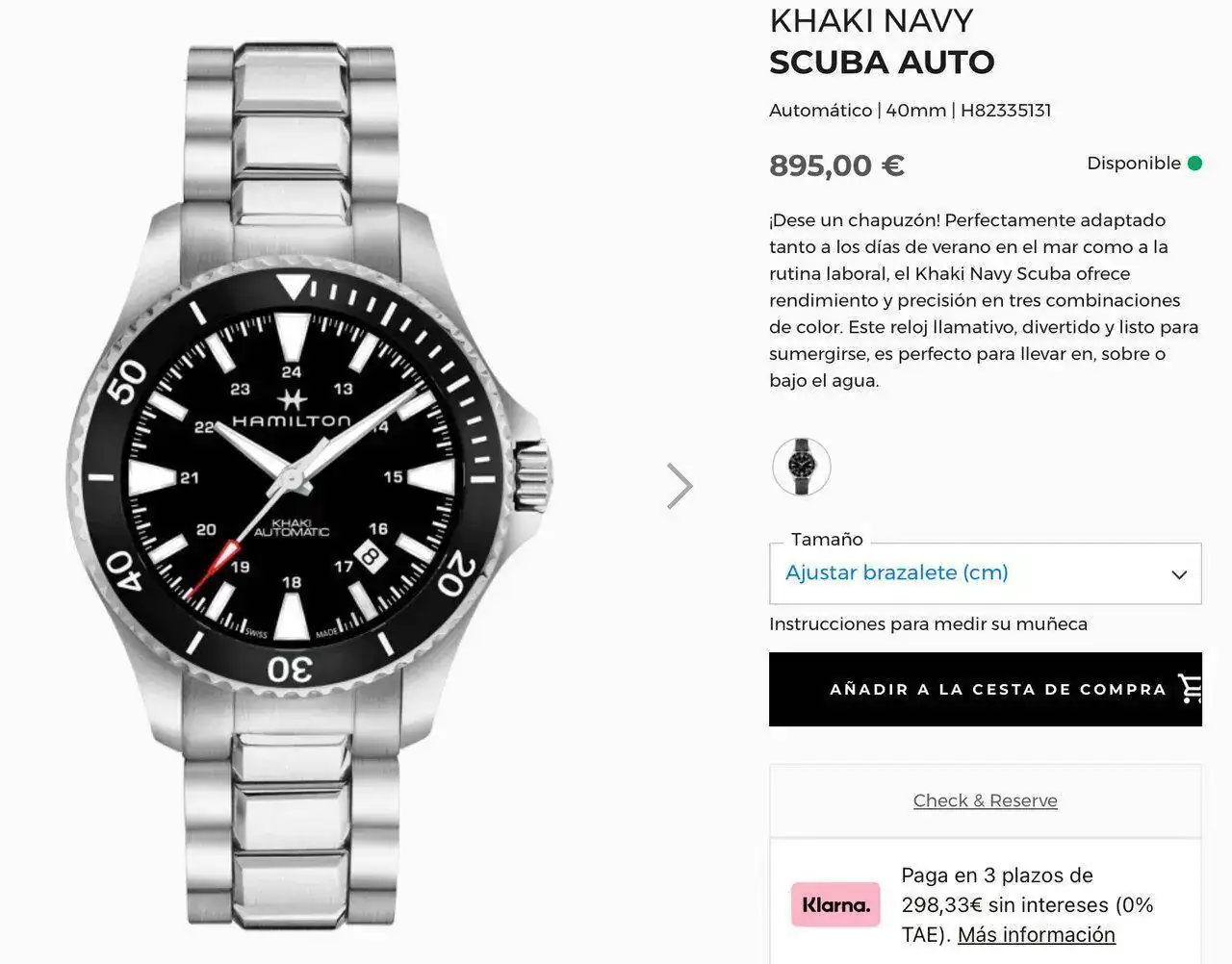Add the watch to the shopping basket
Image resolution: width=1232 pixels, height=964 pixels.
(985, 689)
